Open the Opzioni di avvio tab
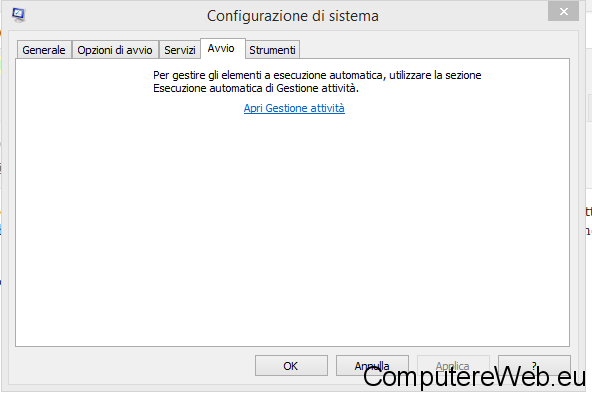 115,50
